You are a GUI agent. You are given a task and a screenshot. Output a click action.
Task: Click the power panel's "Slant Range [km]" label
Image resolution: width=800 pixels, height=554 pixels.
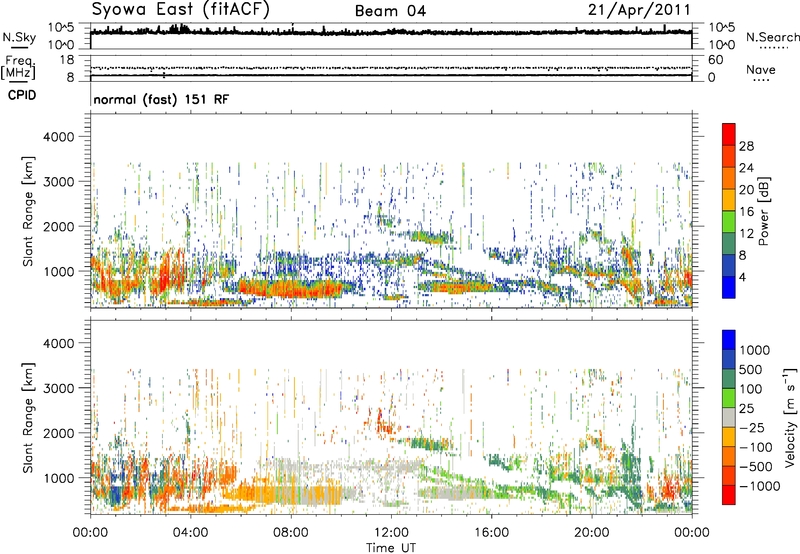point(28,211)
